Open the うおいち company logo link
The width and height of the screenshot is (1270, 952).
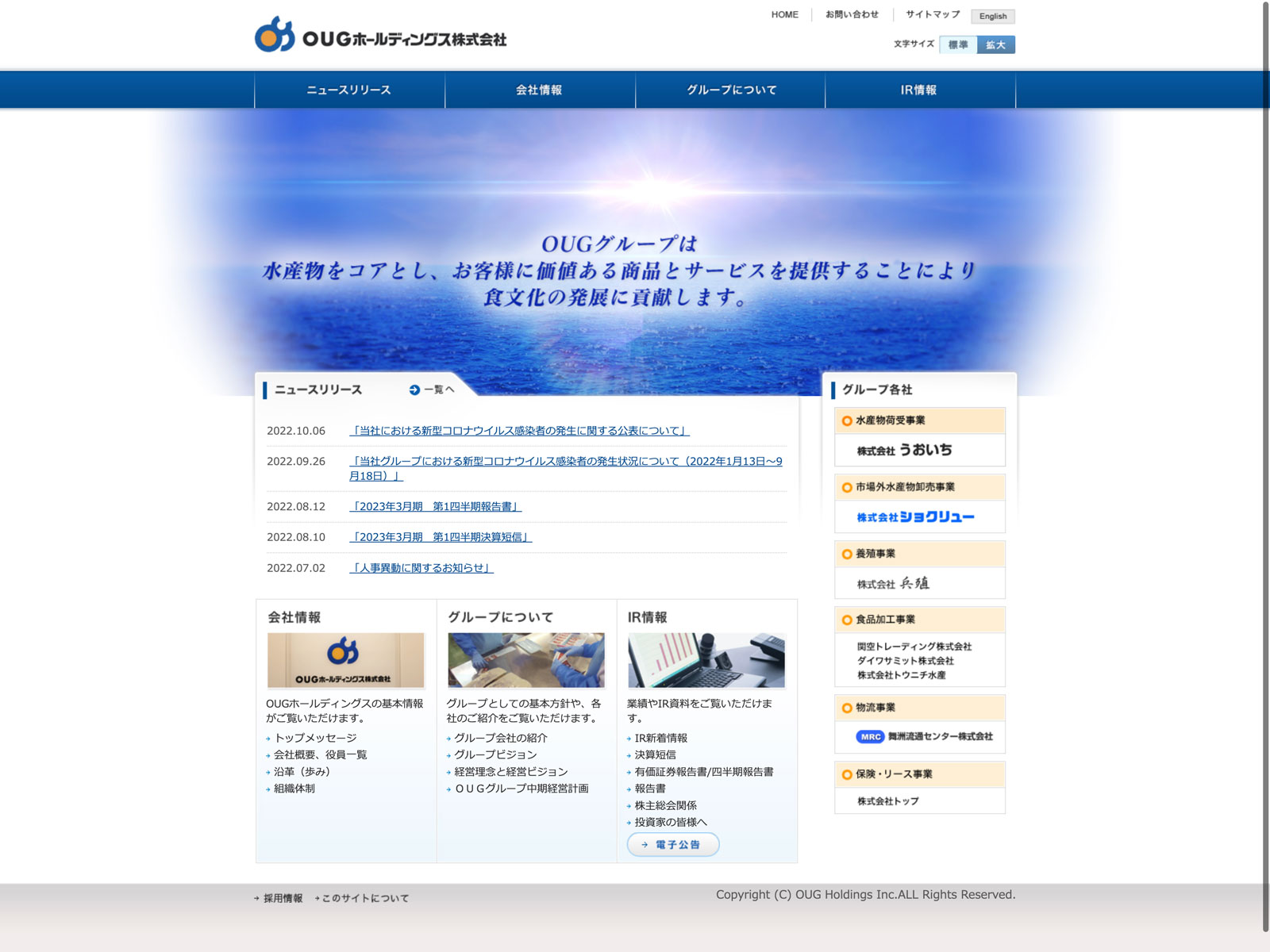click(904, 450)
